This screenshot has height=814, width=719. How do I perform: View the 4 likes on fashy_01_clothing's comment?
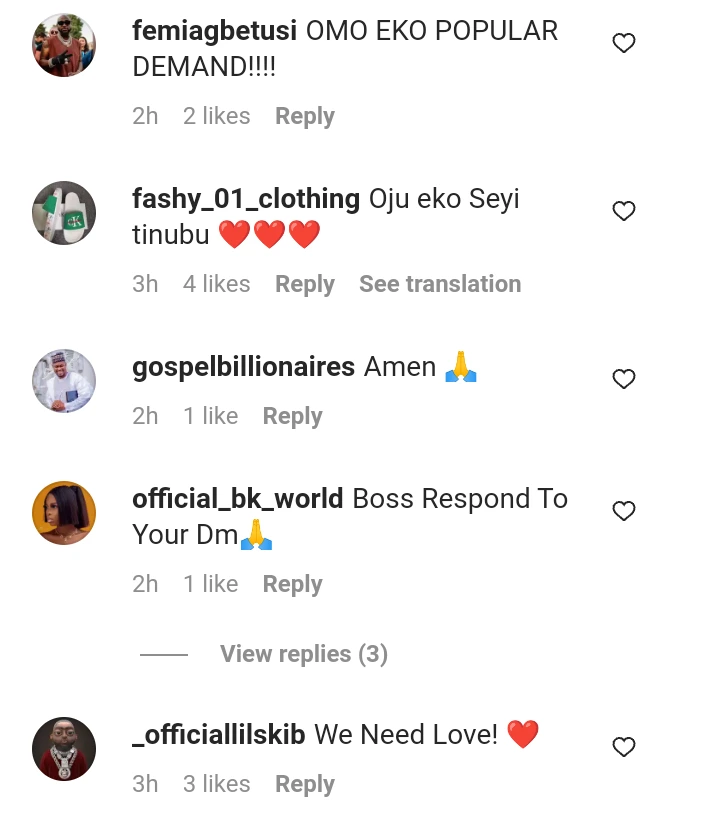click(x=216, y=284)
